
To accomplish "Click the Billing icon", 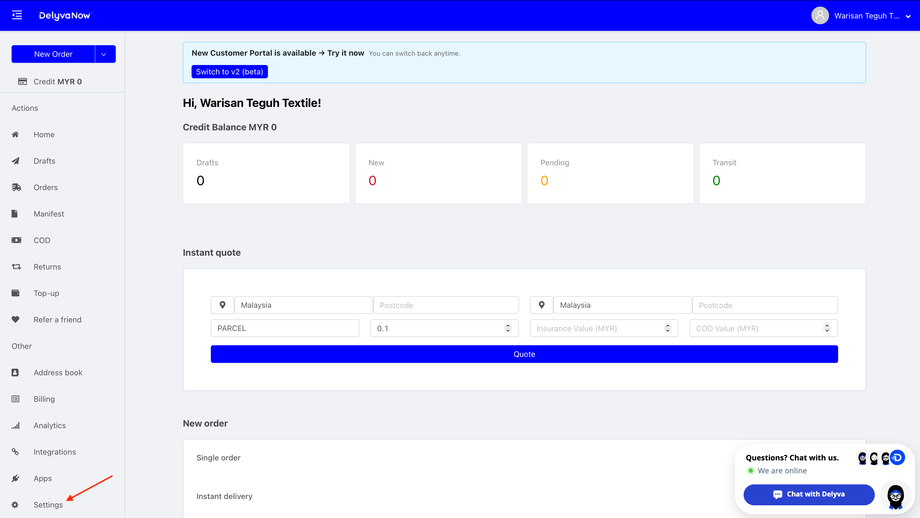I will coord(15,399).
